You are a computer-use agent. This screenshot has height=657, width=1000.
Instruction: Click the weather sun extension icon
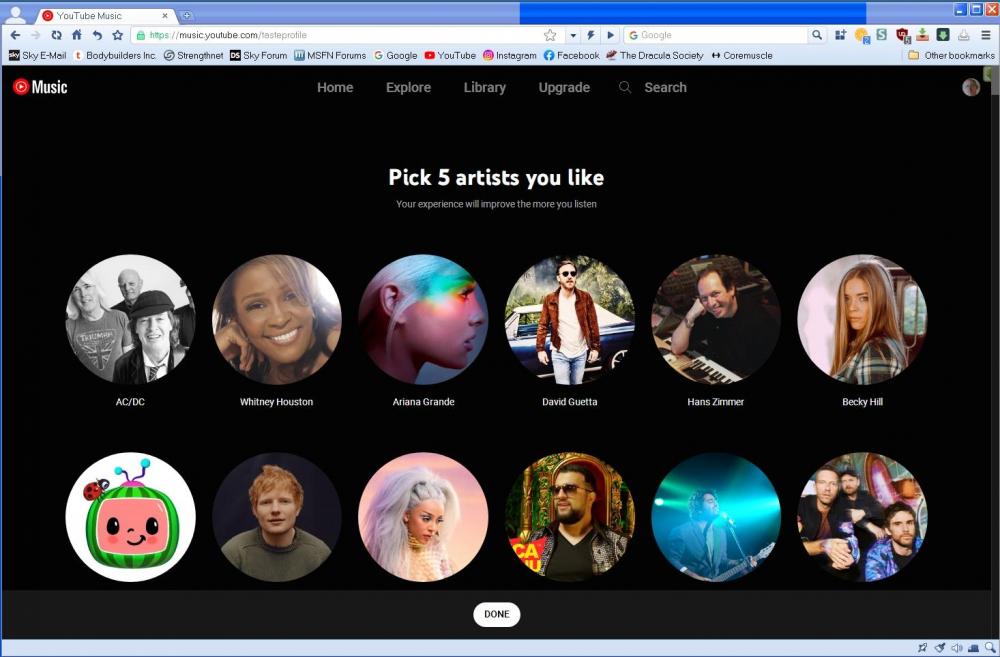[x=862, y=36]
